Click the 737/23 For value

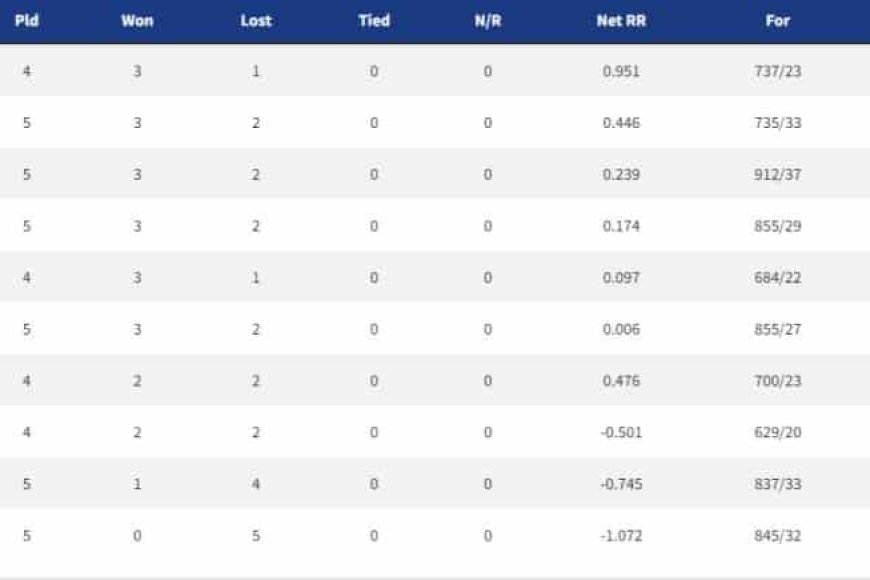777,72
